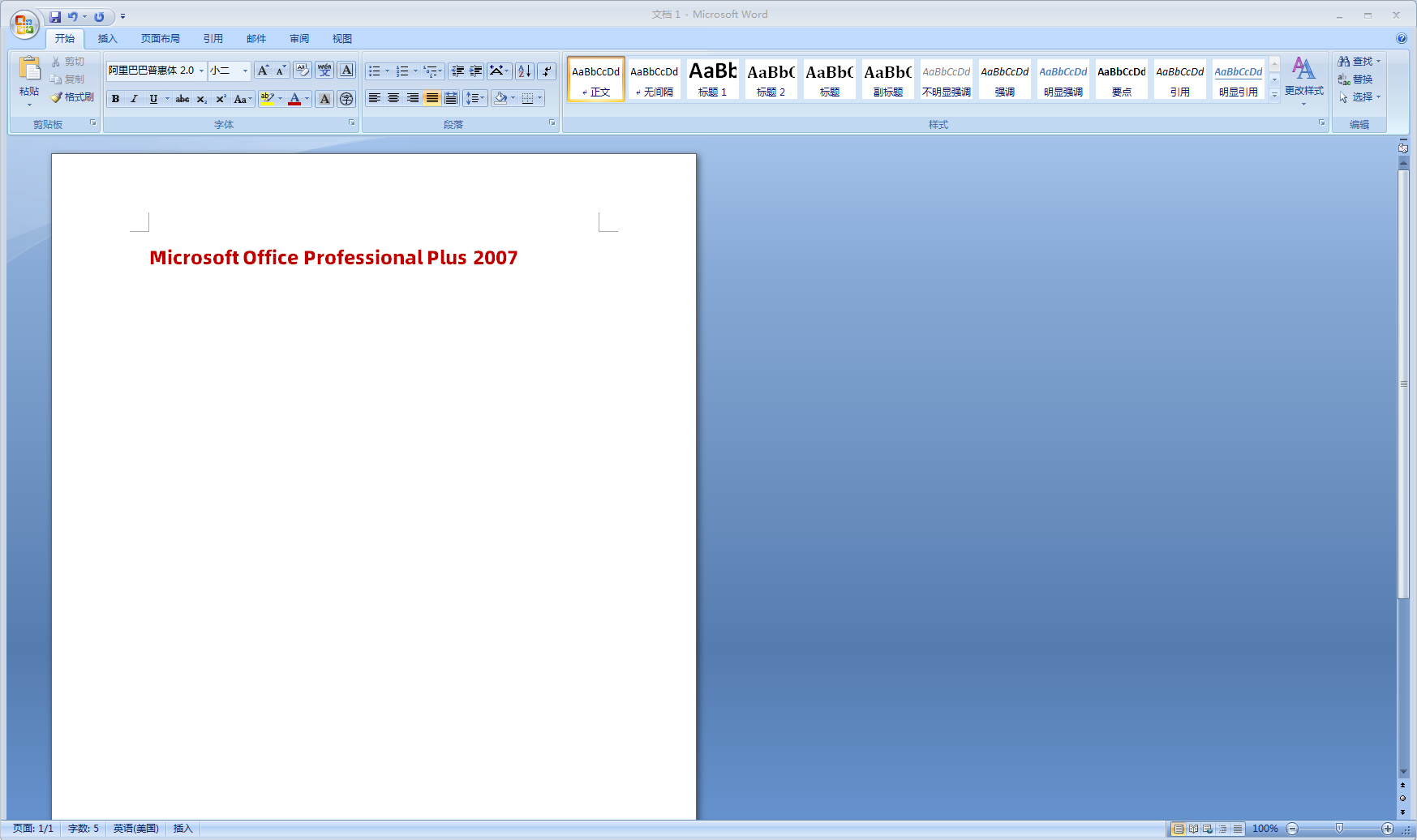
Task: Click the Superscript icon
Action: pyautogui.click(x=221, y=99)
